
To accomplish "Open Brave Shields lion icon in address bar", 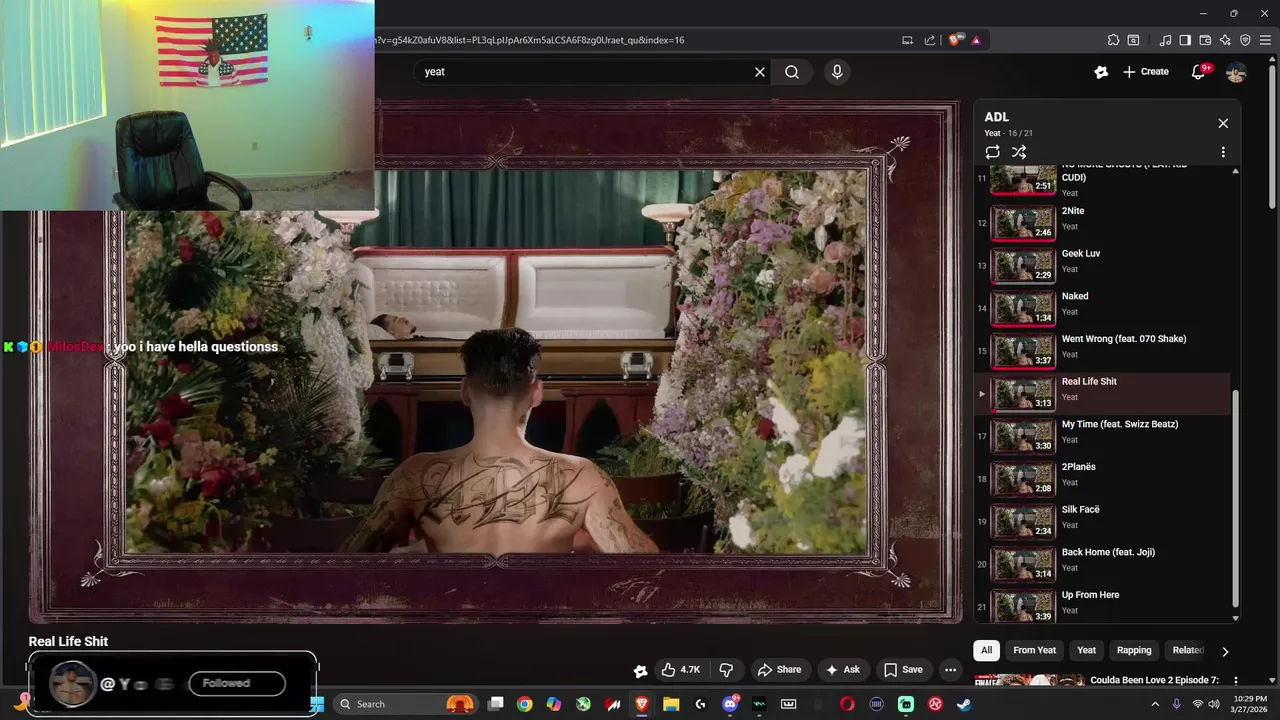I will (x=955, y=40).
